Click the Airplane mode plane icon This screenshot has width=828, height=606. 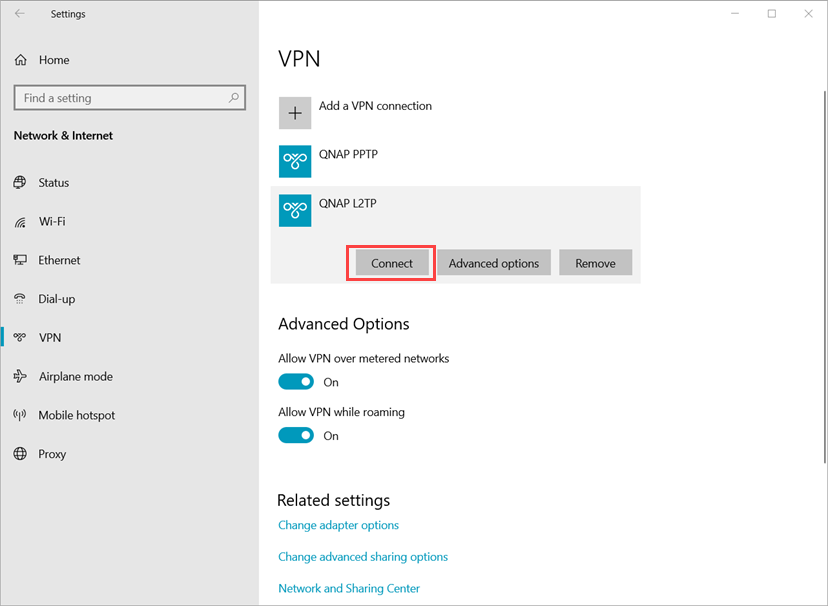20,376
